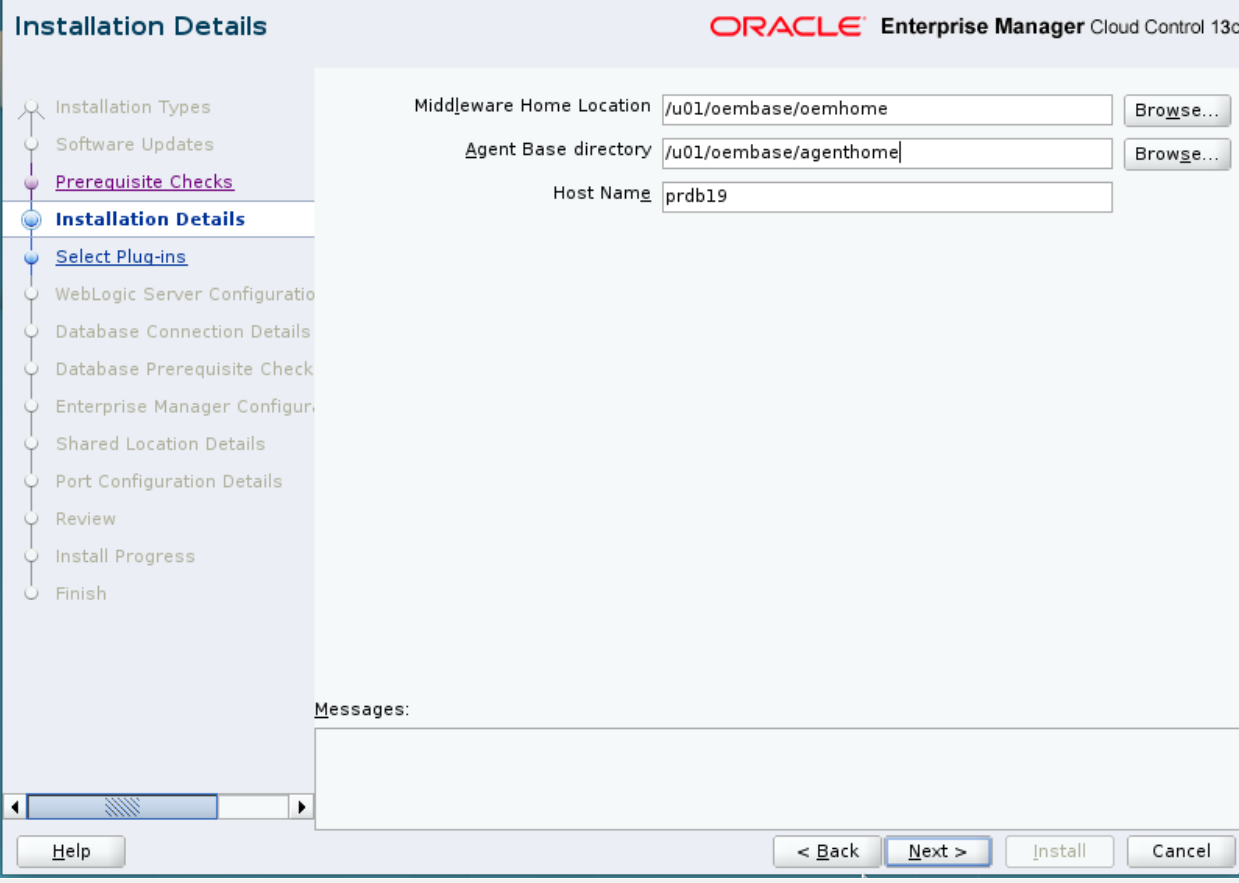Click the right arrow of the sidebar scrollbar
The image size is (1239, 883).
point(302,807)
